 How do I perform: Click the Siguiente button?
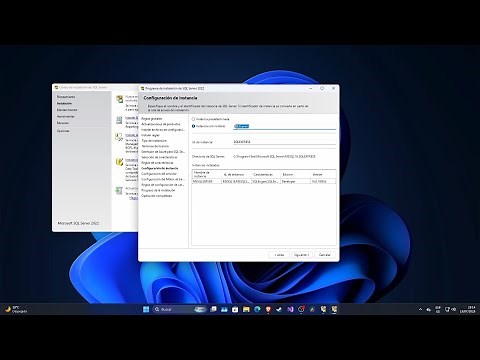pos(302,255)
